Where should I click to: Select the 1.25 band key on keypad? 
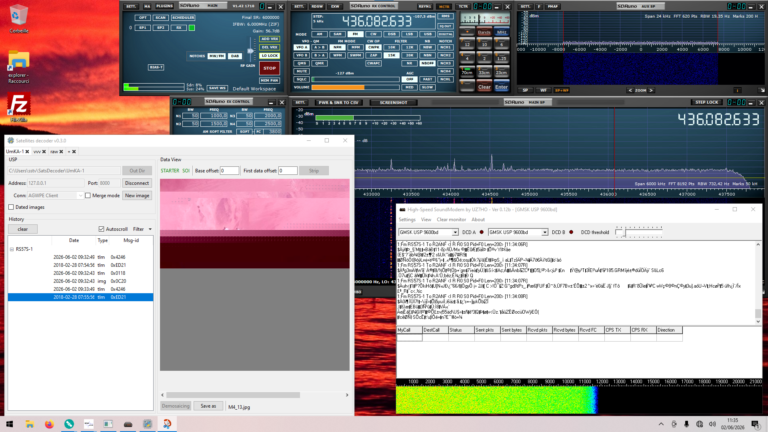tap(502, 58)
